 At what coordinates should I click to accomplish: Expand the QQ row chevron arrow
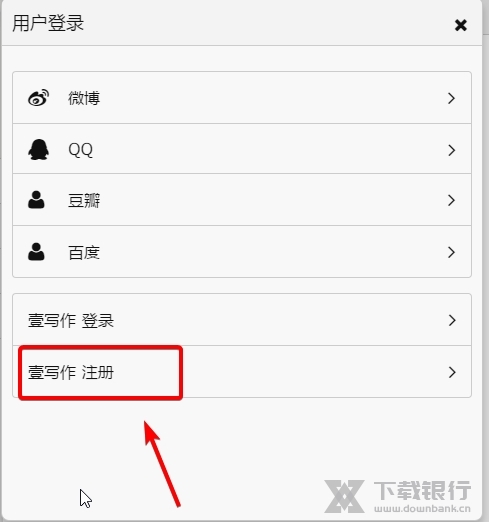coord(451,150)
